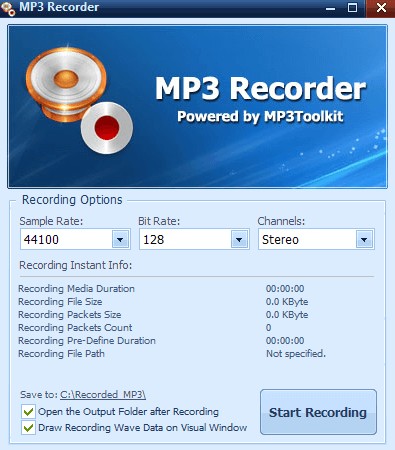Open the C:\Recorded_MP3\ save path link
This screenshot has height=450, width=395.
103,395
